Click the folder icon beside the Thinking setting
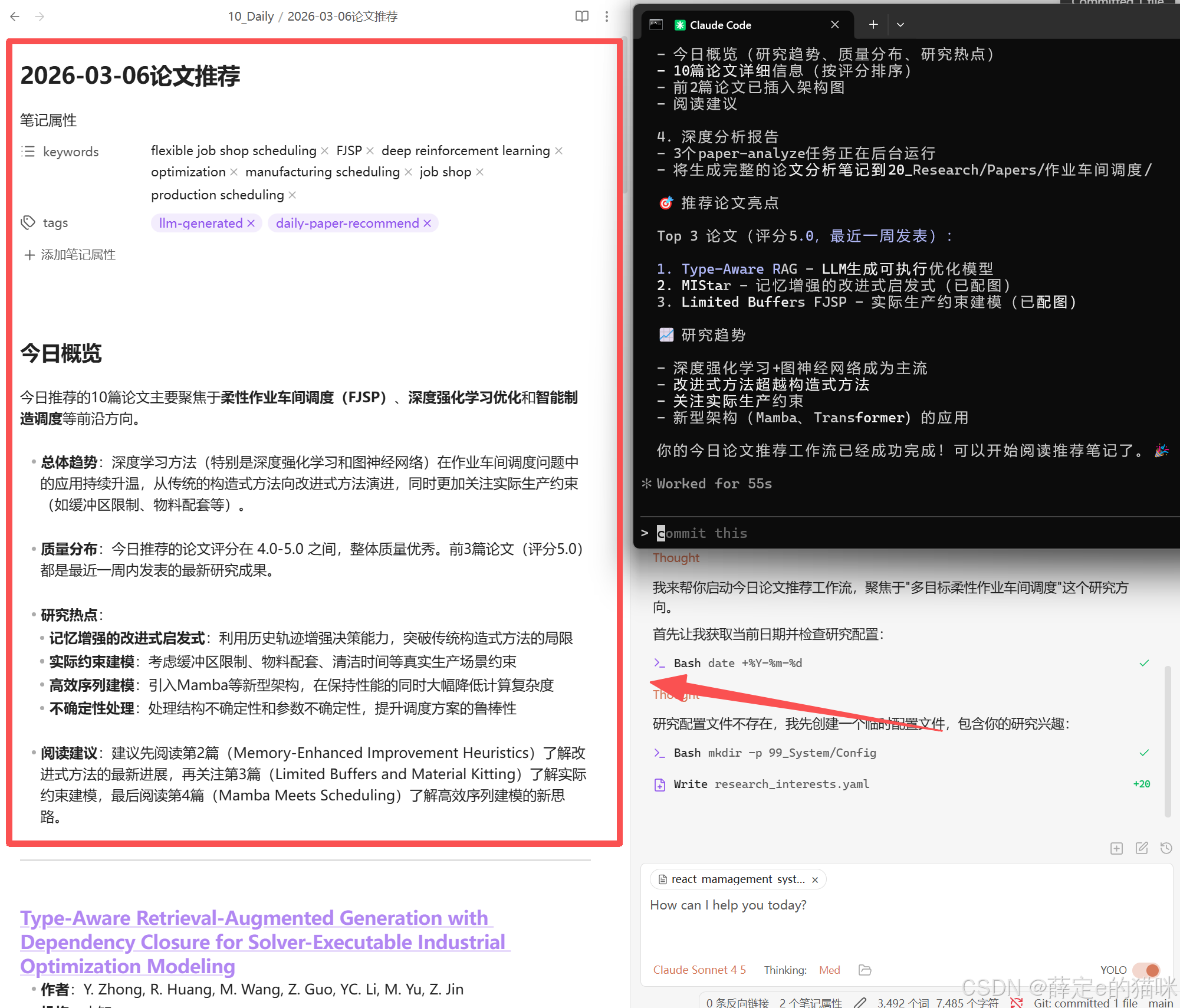 click(865, 970)
